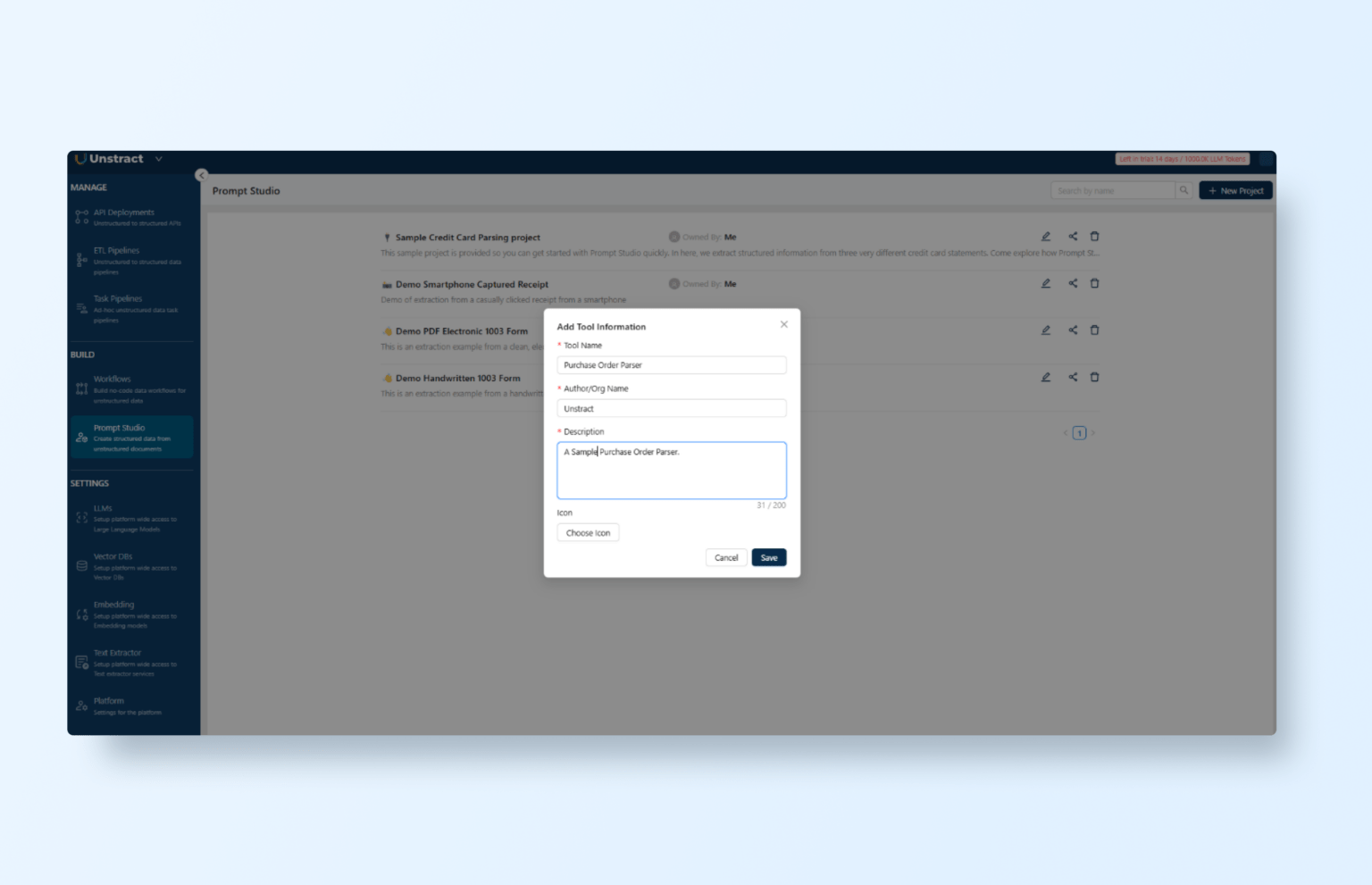Delete the Demo Smartphone Captured Receipt project
Image resolution: width=1372 pixels, height=885 pixels.
[x=1094, y=283]
